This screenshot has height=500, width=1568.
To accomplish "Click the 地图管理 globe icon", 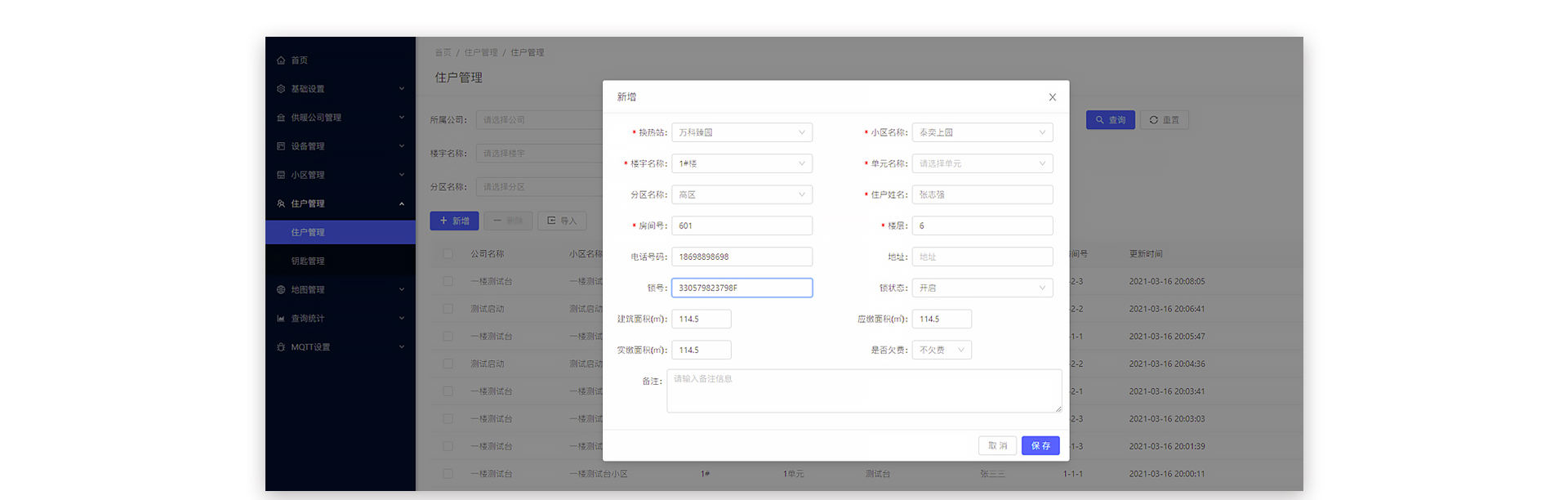I will click(x=281, y=290).
